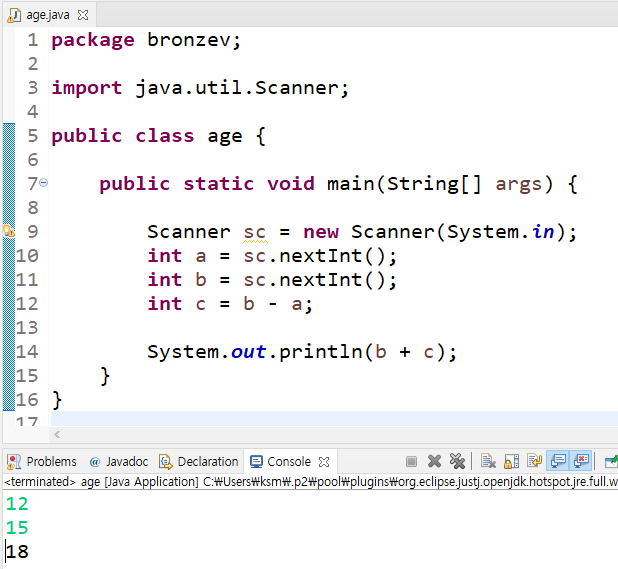The height and width of the screenshot is (569, 618).
Task: Toggle Word Wrap in console toolbar
Action: point(534,461)
